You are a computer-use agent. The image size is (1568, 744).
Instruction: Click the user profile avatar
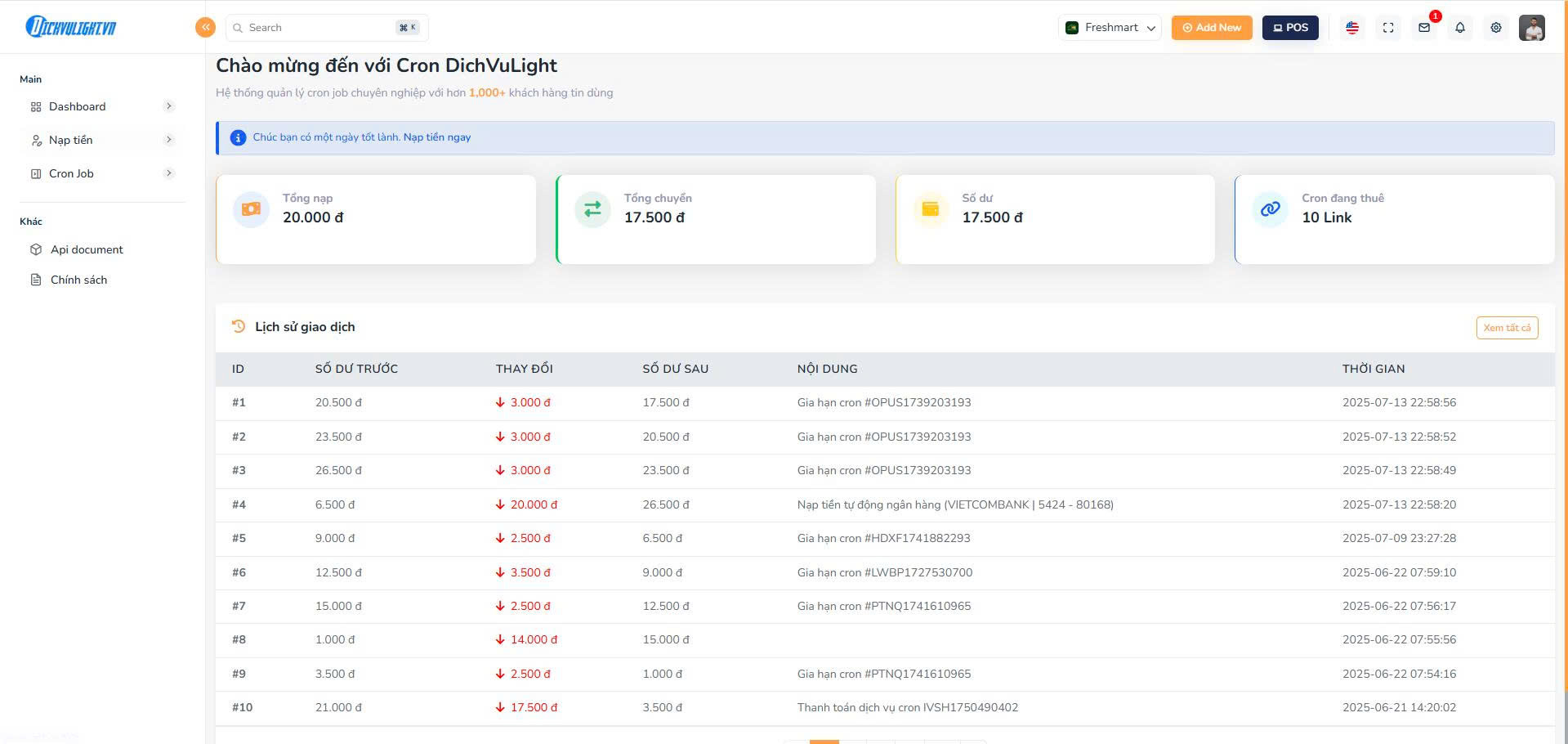(1531, 28)
